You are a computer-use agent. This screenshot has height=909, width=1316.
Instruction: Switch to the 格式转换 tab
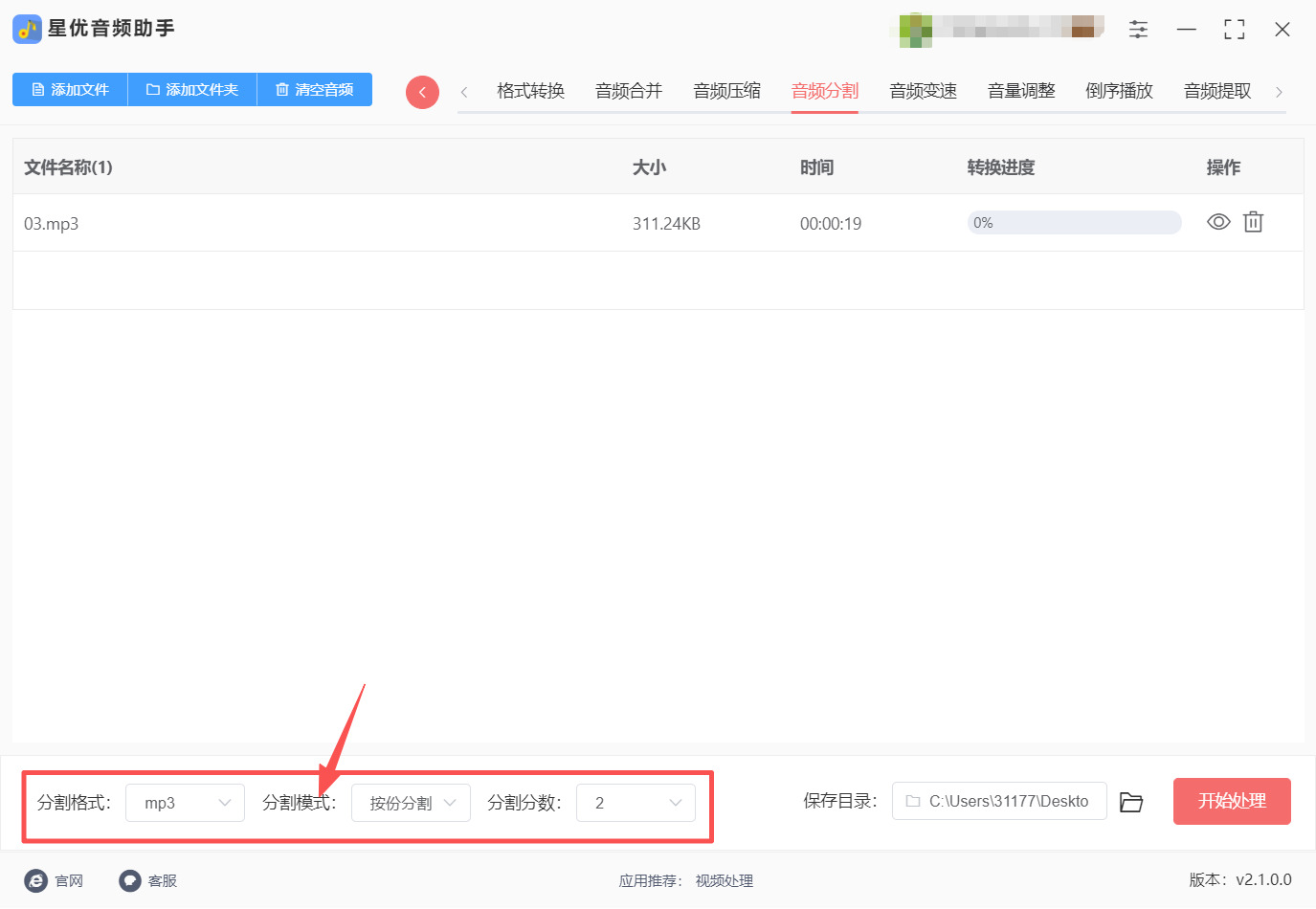(529, 90)
